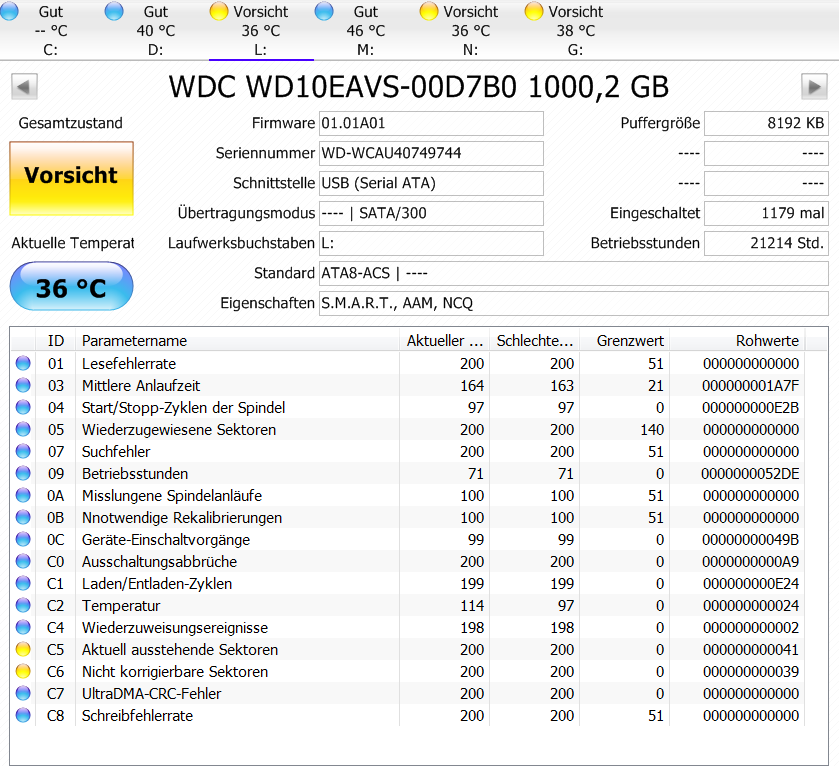
Task: Click the Betriebsstunden value 21214 Std.
Action: 766,243
